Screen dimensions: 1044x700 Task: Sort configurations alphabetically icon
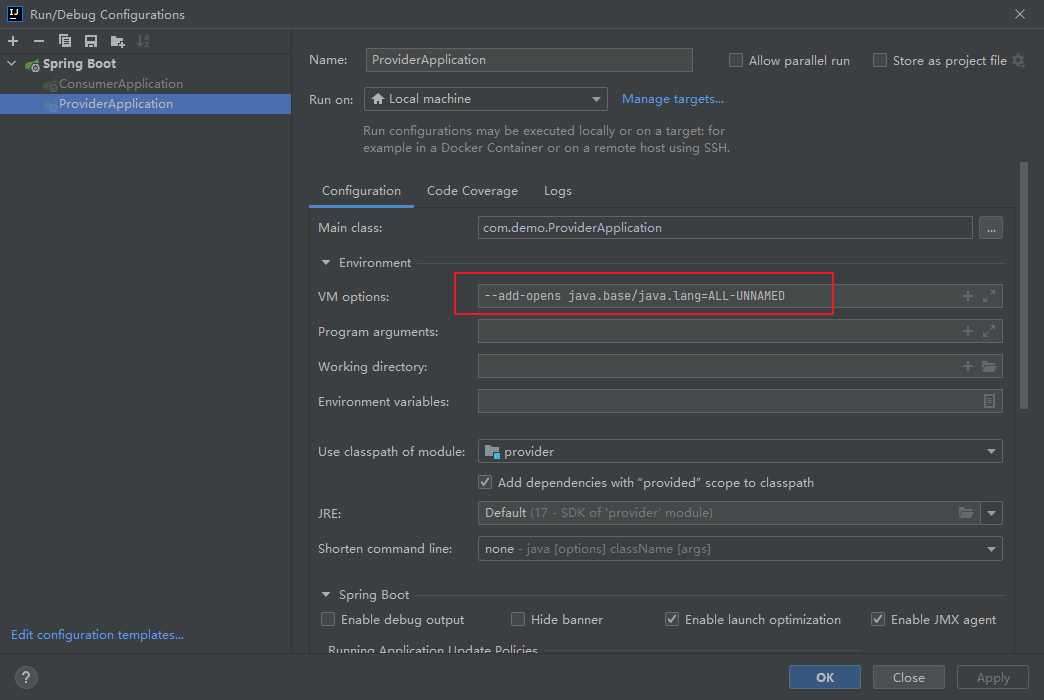point(143,41)
